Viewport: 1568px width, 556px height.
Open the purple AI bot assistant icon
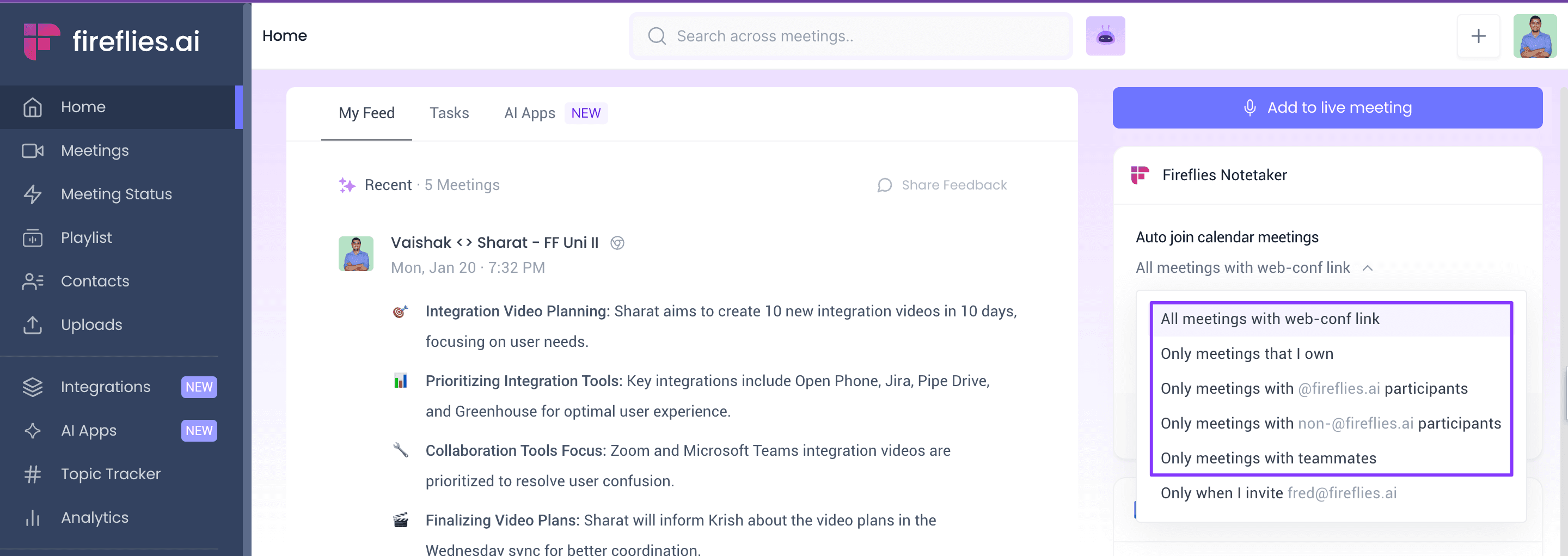tap(1105, 36)
